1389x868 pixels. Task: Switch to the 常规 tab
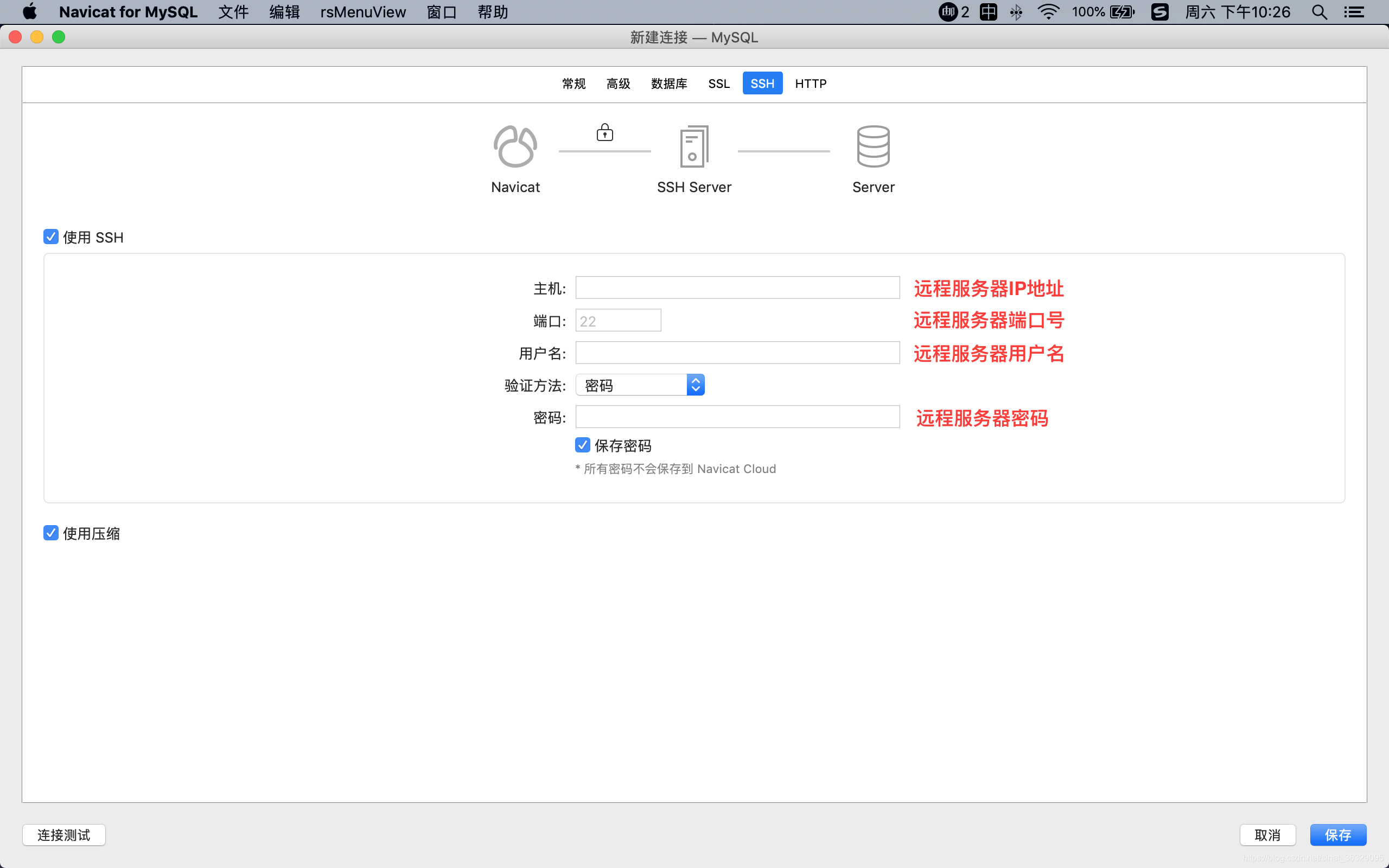574,84
